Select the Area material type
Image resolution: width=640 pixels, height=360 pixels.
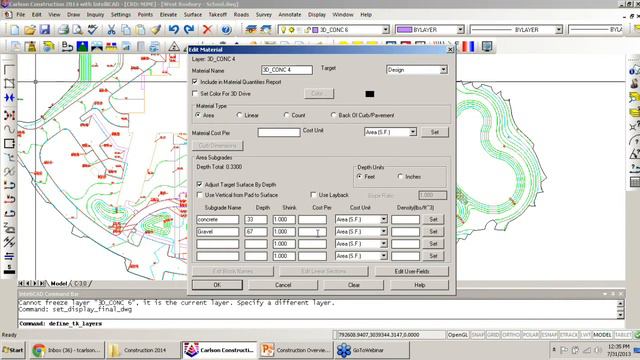click(198, 116)
